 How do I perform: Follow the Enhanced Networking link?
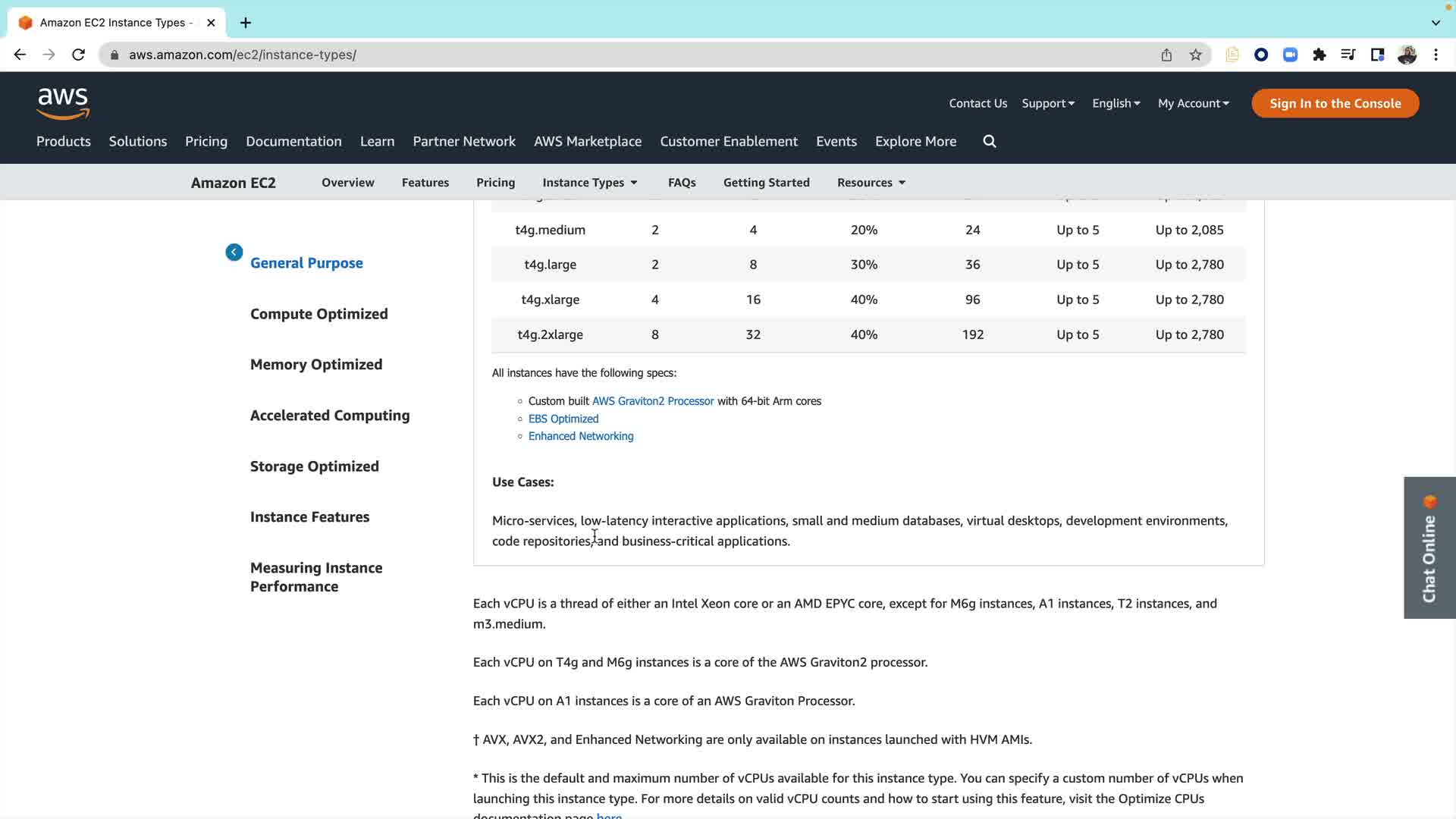click(580, 436)
